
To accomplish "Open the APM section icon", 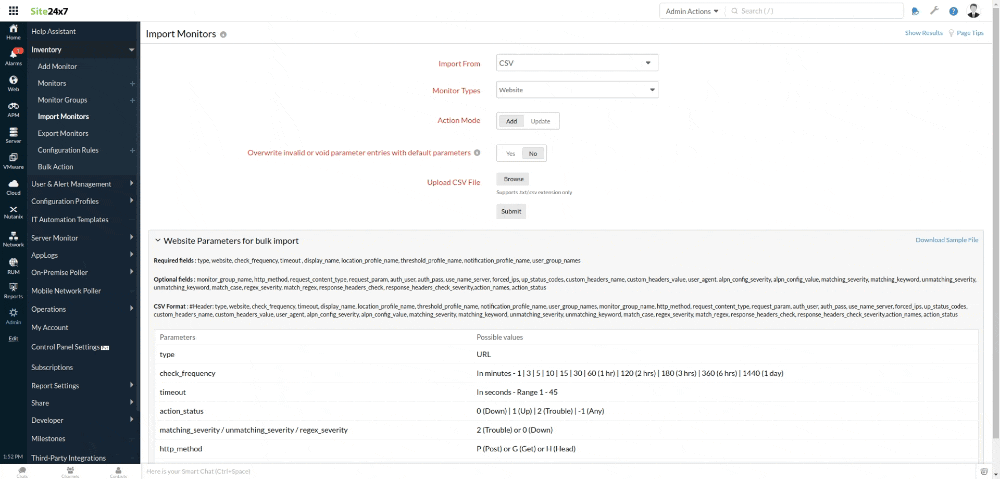I will pos(13,108).
